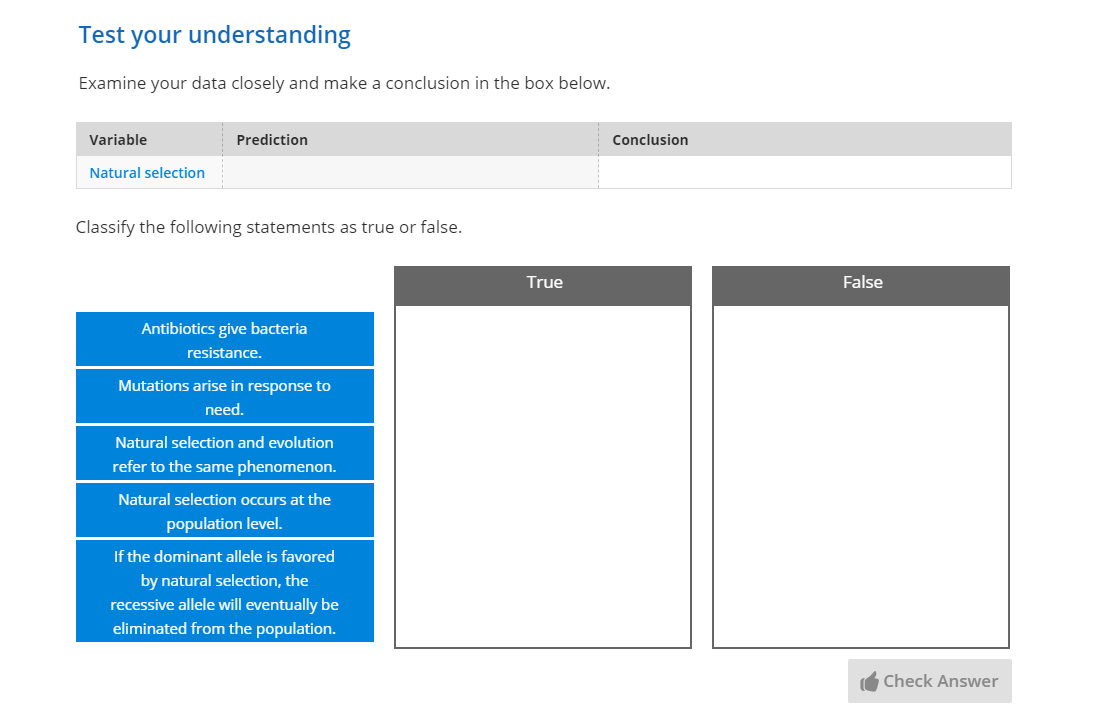This screenshot has height=722, width=1094.
Task: Click inside the False answer box
Action: click(861, 476)
